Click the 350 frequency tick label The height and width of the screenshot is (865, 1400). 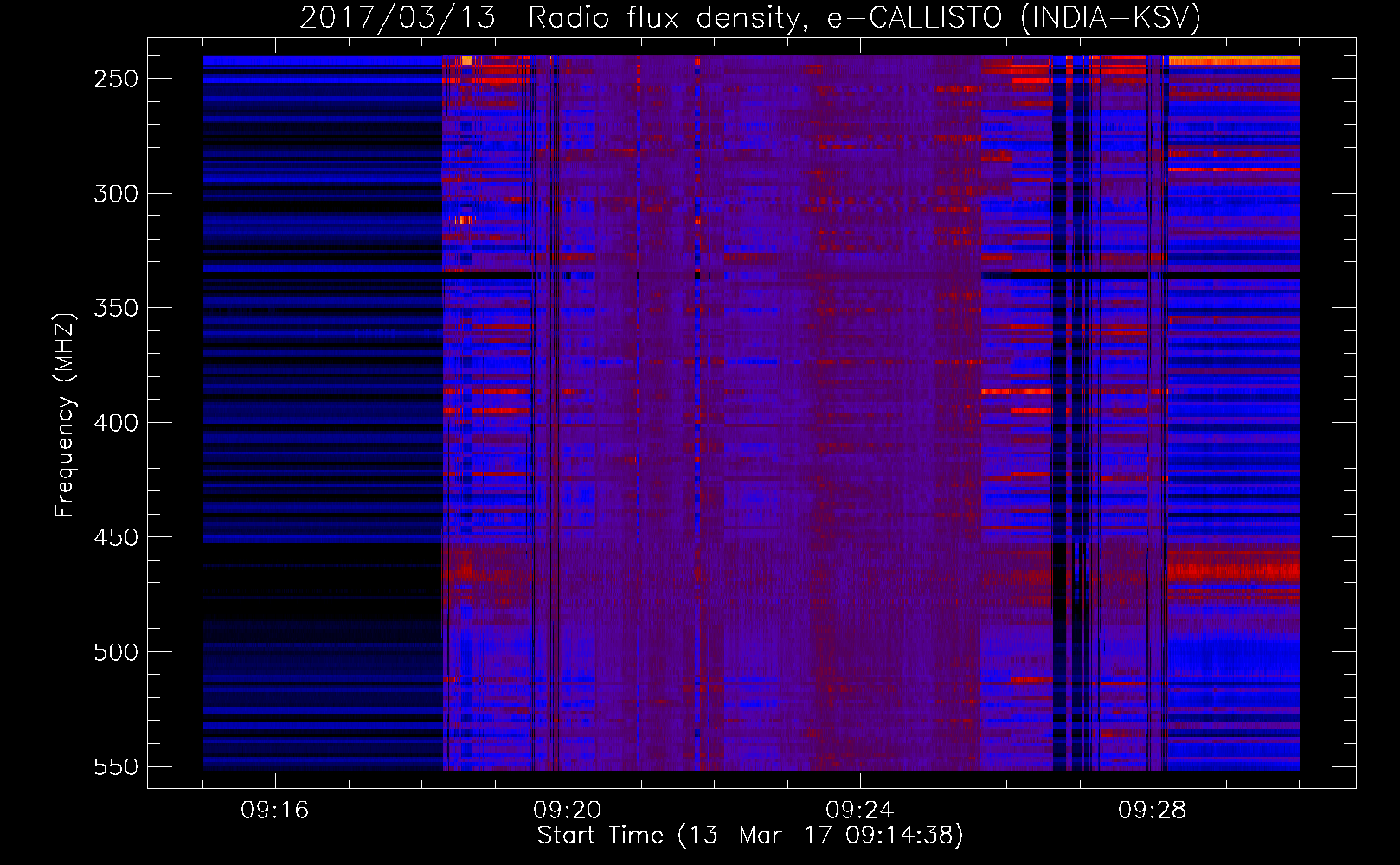[116, 308]
